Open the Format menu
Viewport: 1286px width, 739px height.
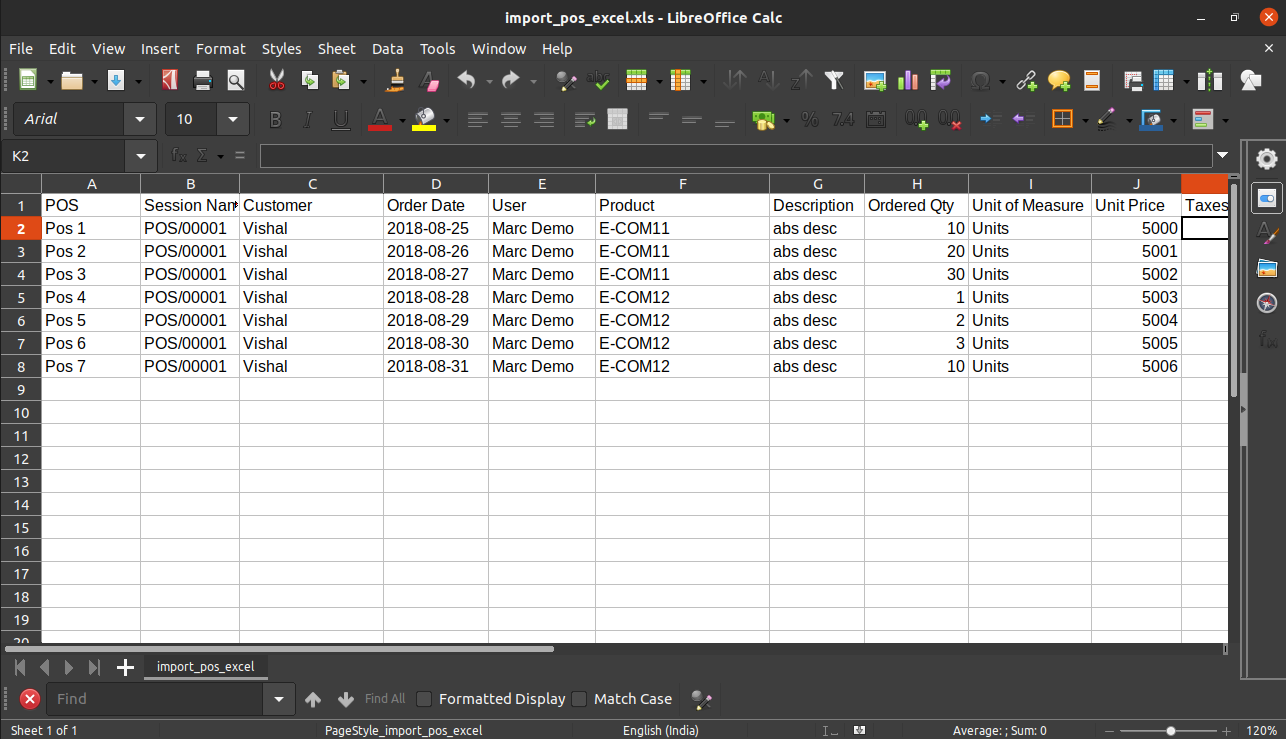point(220,48)
